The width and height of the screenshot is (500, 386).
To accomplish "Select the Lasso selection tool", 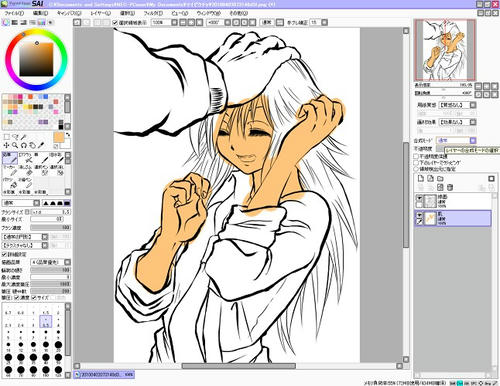I will pyautogui.click(x=15, y=137).
